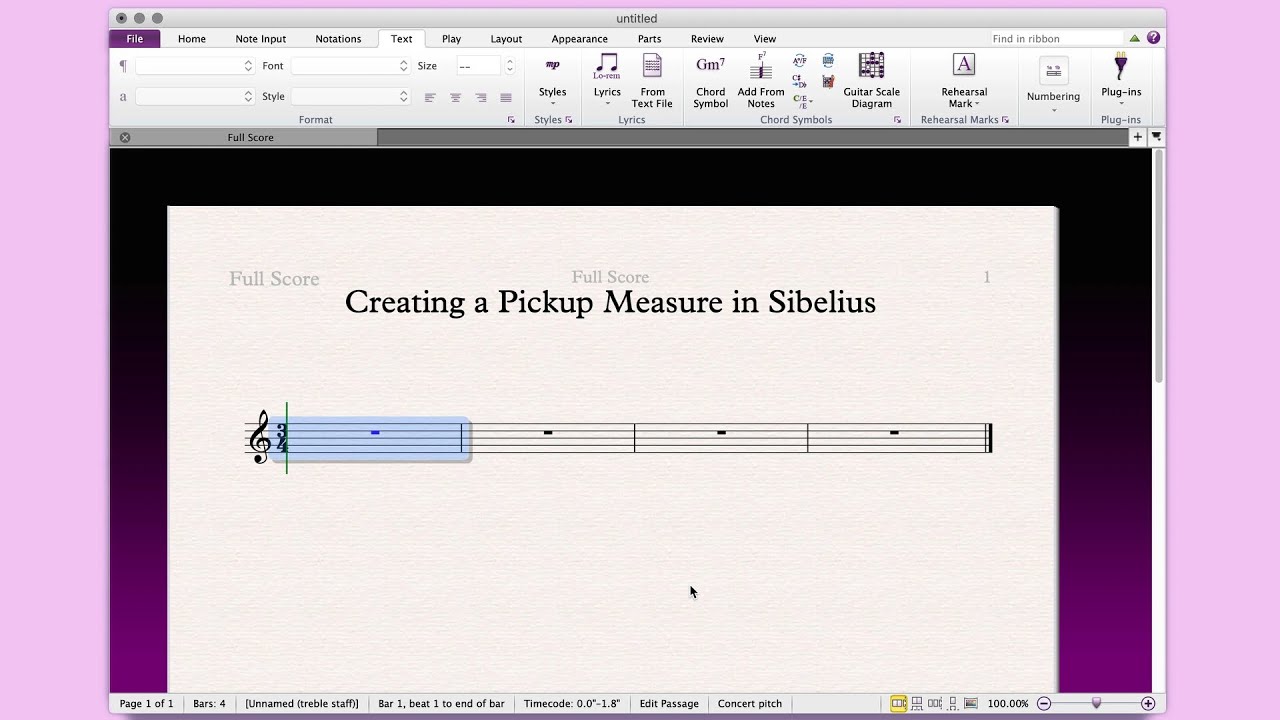Click the Numbering icon
Image resolution: width=1280 pixels, height=720 pixels.
coord(1053,71)
